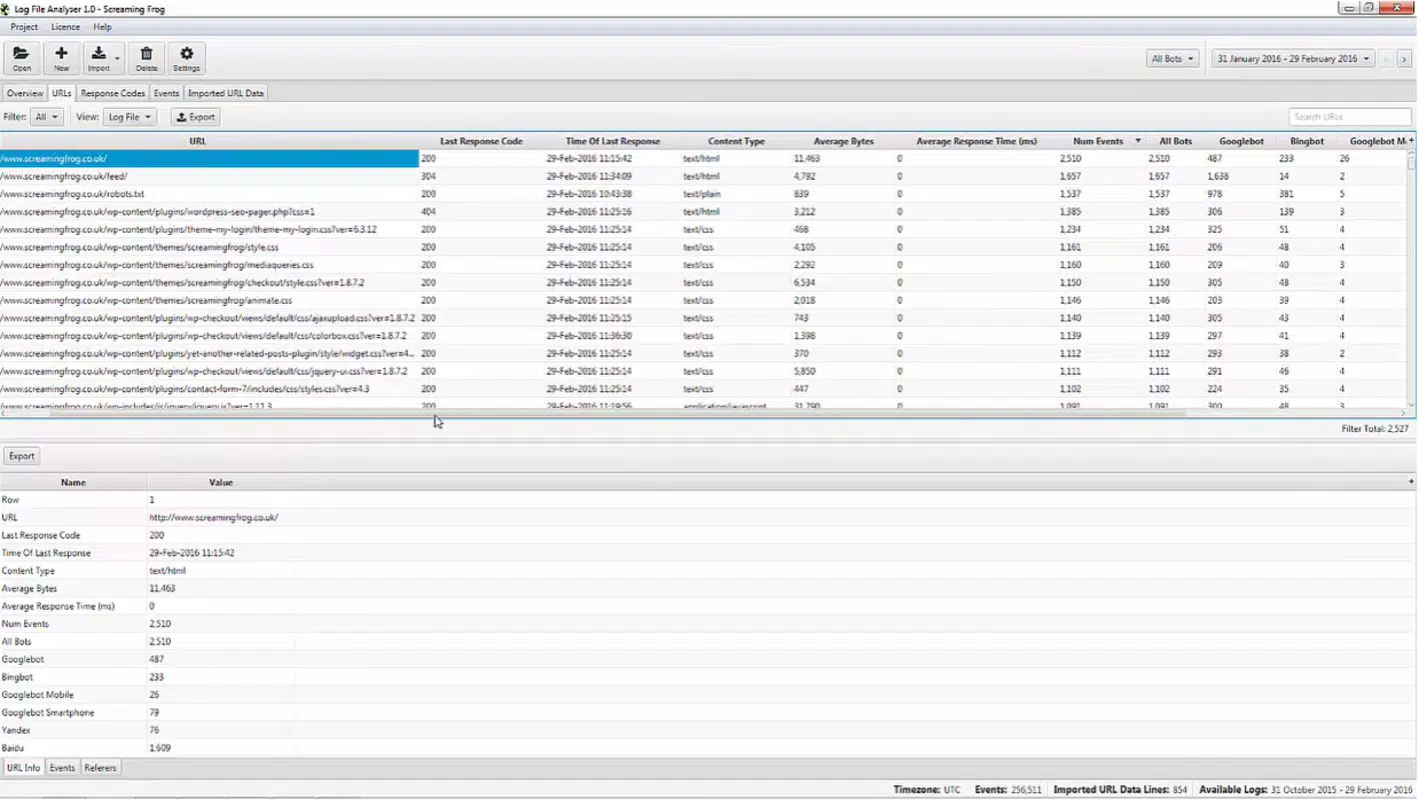The width and height of the screenshot is (1419, 800).
Task: Select the URLs tab
Action: tap(62, 93)
